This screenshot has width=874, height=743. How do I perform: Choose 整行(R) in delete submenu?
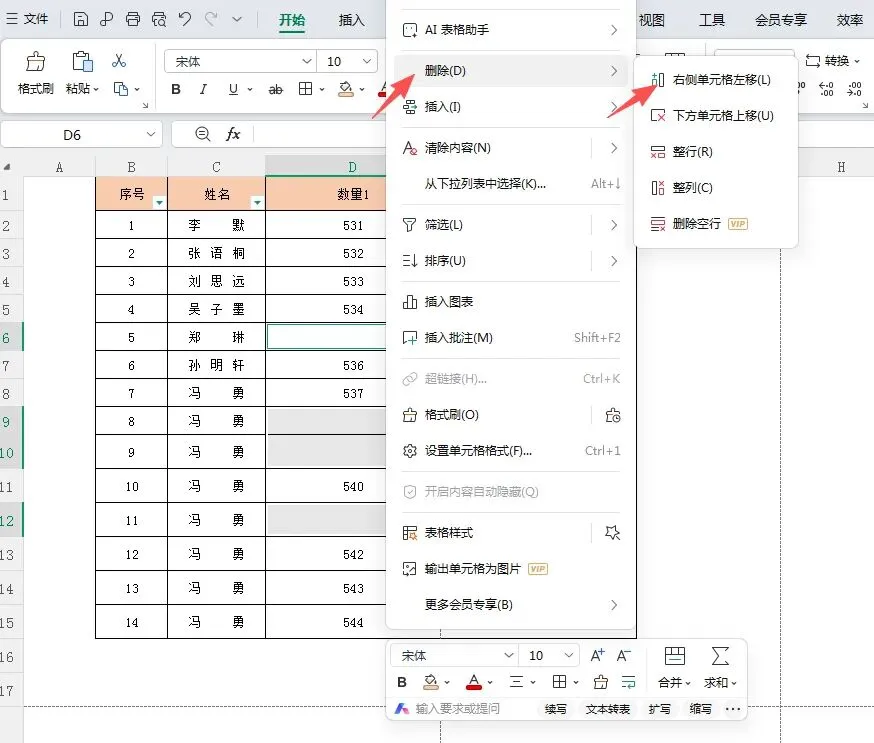[716, 152]
